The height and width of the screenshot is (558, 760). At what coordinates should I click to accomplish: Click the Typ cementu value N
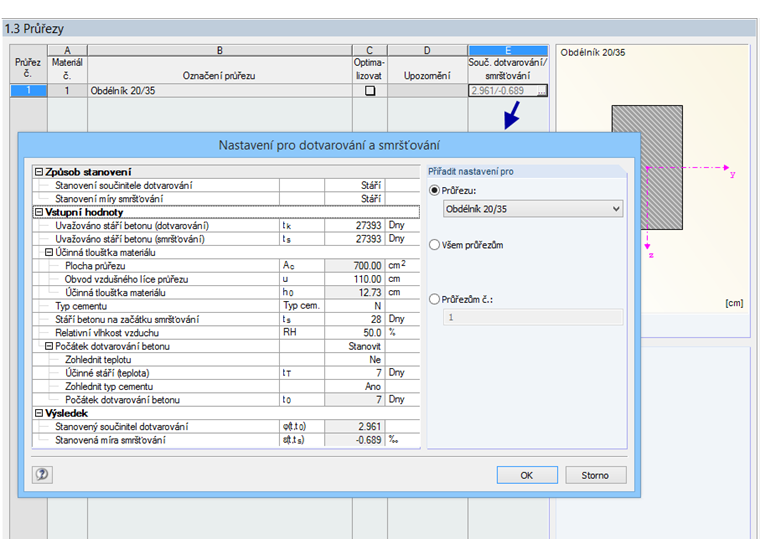tap(355, 306)
